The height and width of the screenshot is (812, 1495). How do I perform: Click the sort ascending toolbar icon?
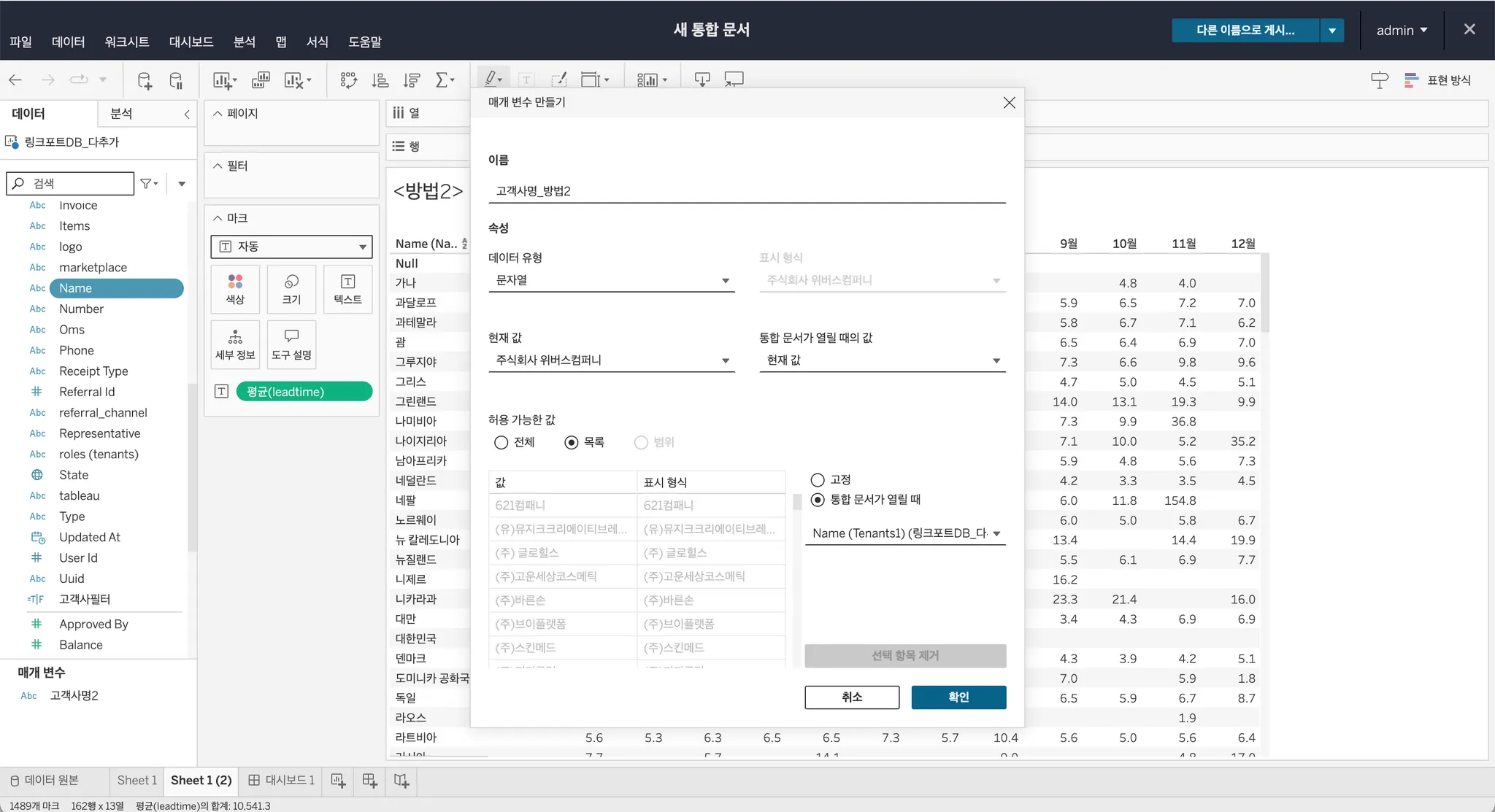click(x=380, y=80)
